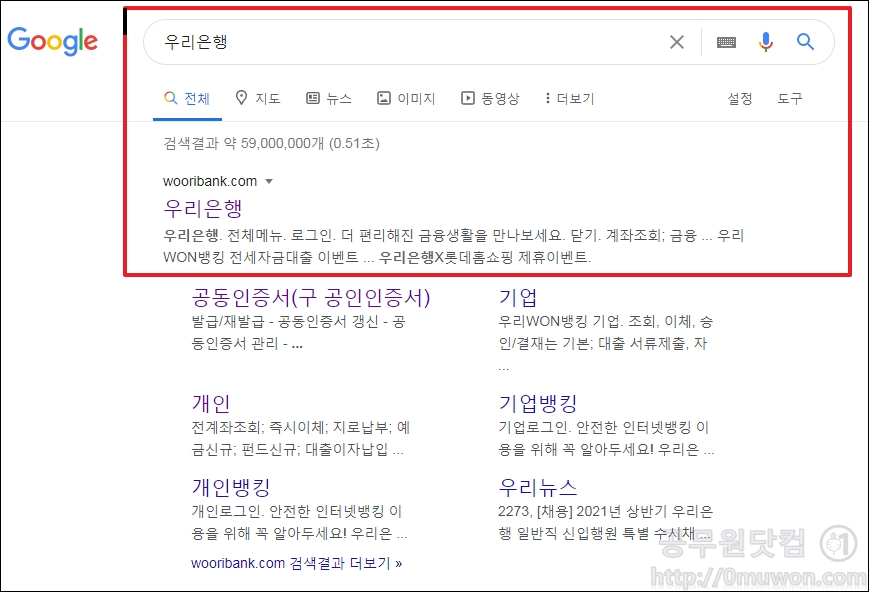This screenshot has width=869, height=592.
Task: Click the three-dot icon beside 더보기
Action: (548, 98)
